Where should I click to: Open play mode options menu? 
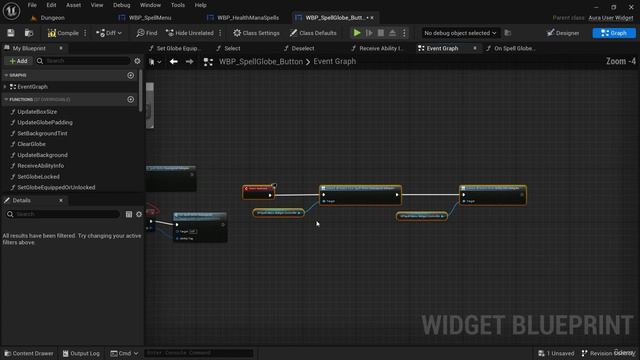click(404, 33)
